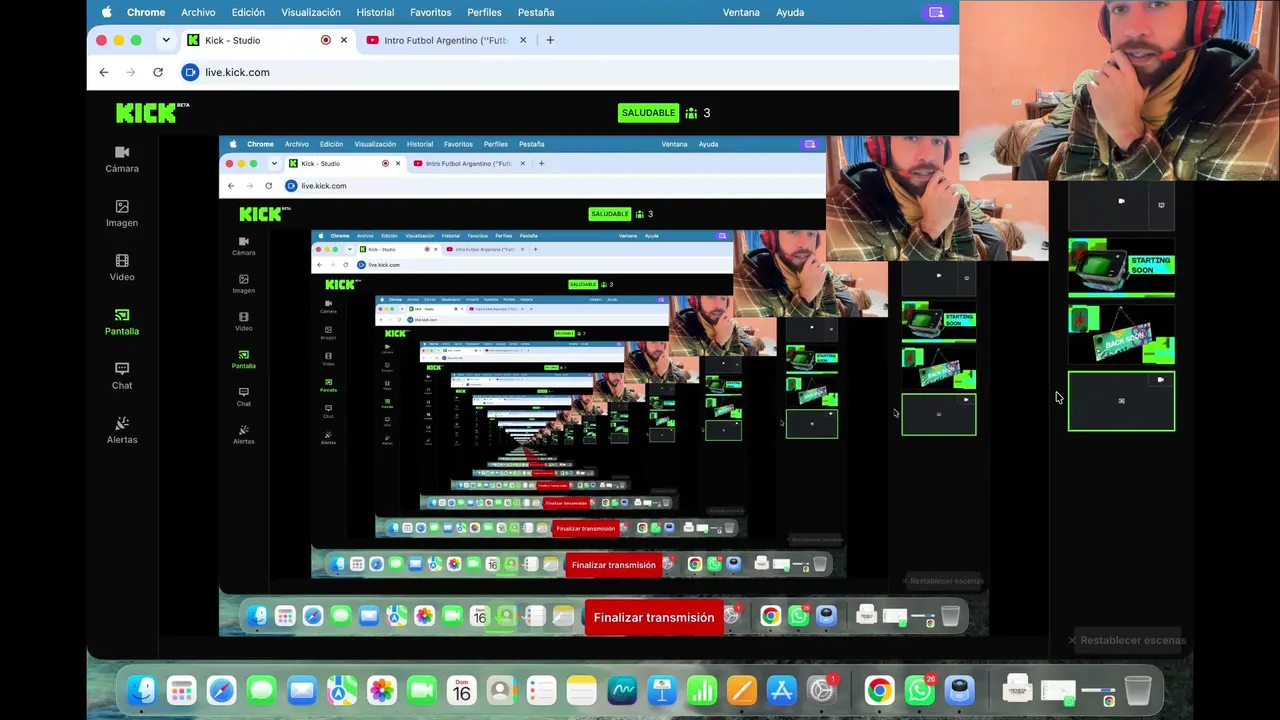This screenshot has height=720, width=1280.
Task: Launch Safari from the Dock
Action: [x=222, y=690]
